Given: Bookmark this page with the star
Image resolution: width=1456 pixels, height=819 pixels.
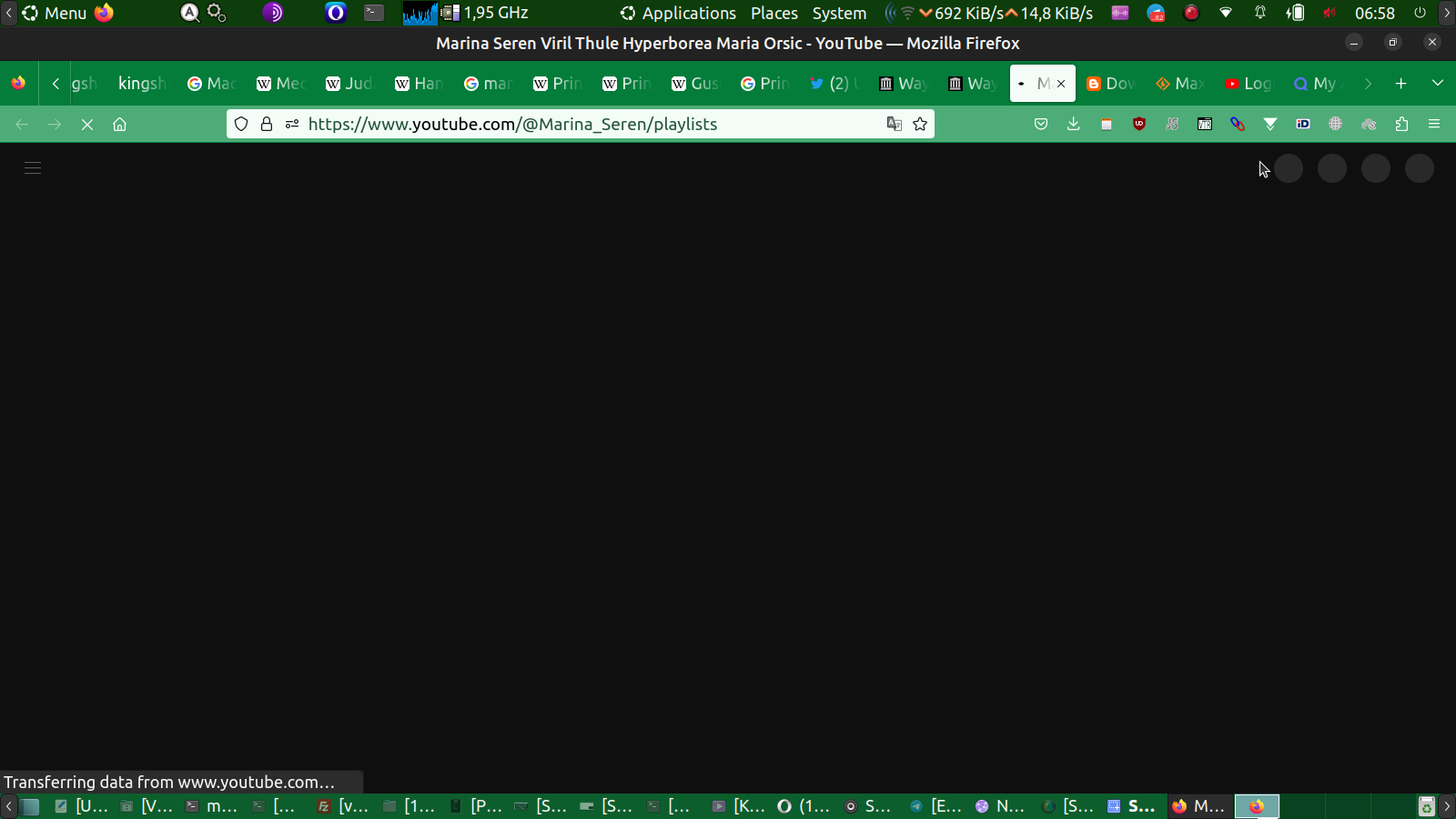Looking at the screenshot, I should tap(920, 124).
